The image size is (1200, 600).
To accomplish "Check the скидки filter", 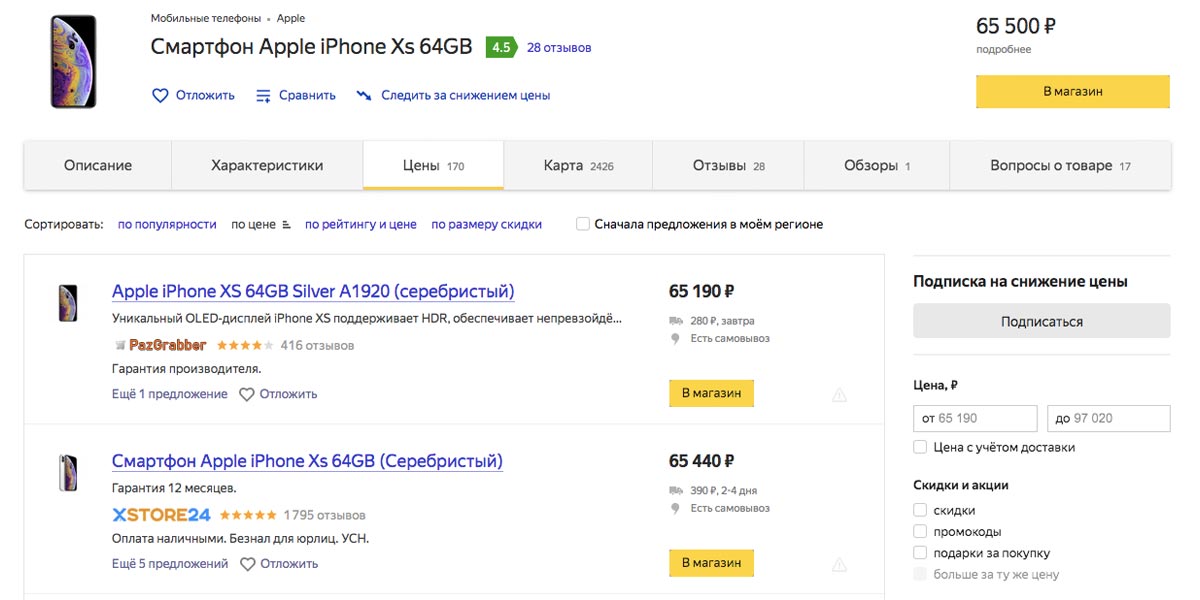I will (920, 510).
